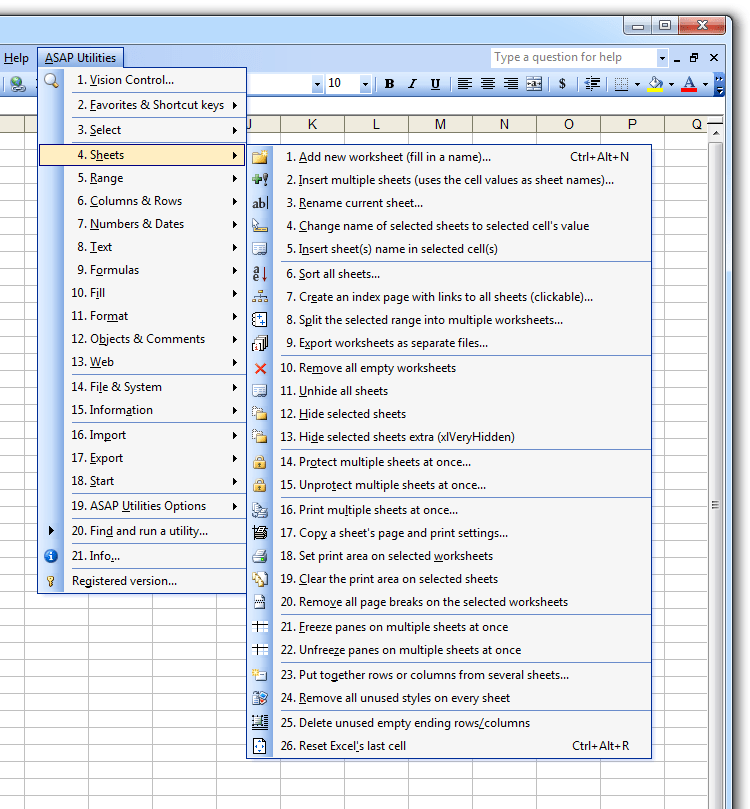Click the Restore Window button for the workbook

coord(694,58)
